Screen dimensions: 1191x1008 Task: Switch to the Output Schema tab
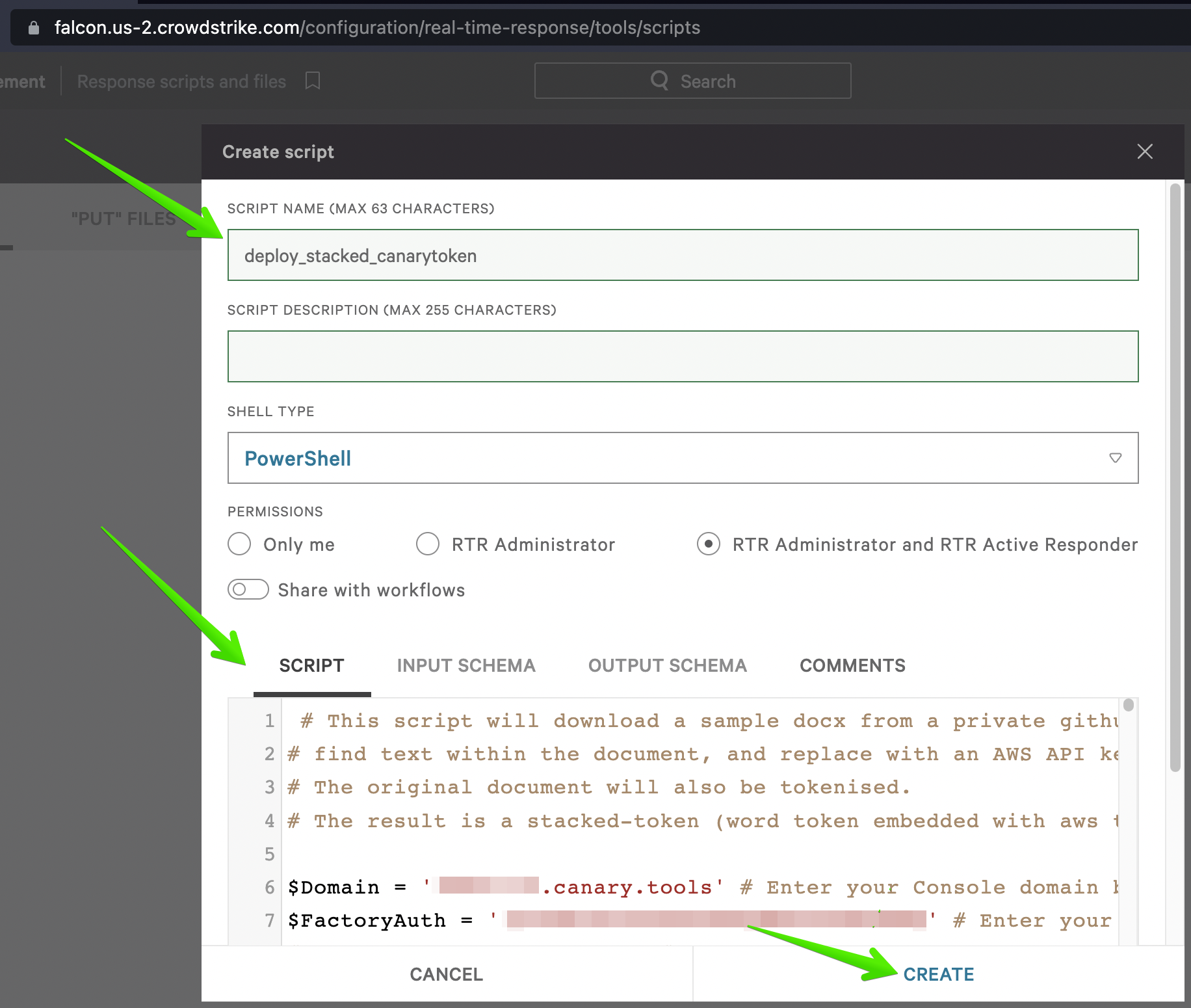pyautogui.click(x=667, y=665)
